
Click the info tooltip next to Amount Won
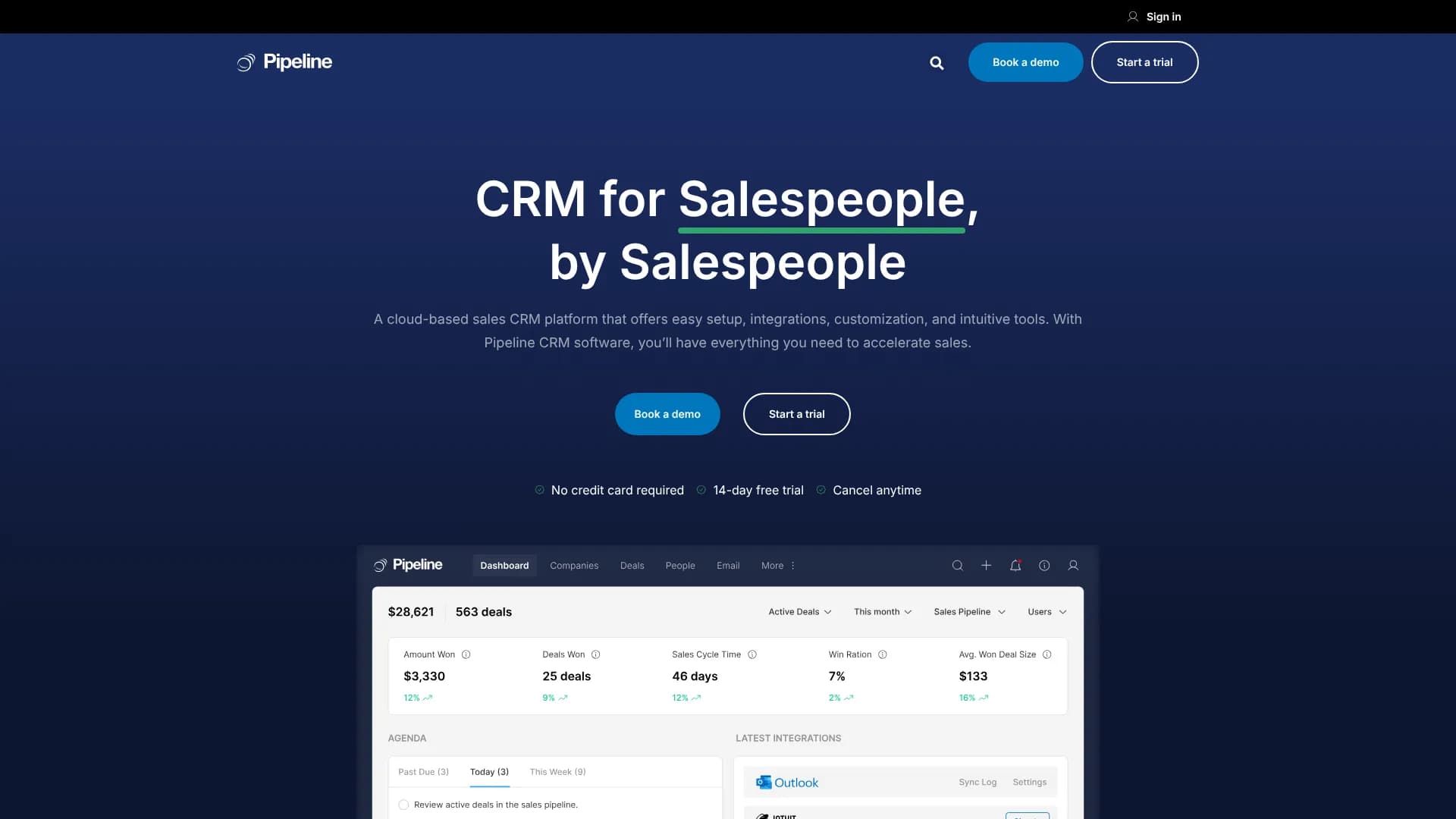(x=466, y=654)
